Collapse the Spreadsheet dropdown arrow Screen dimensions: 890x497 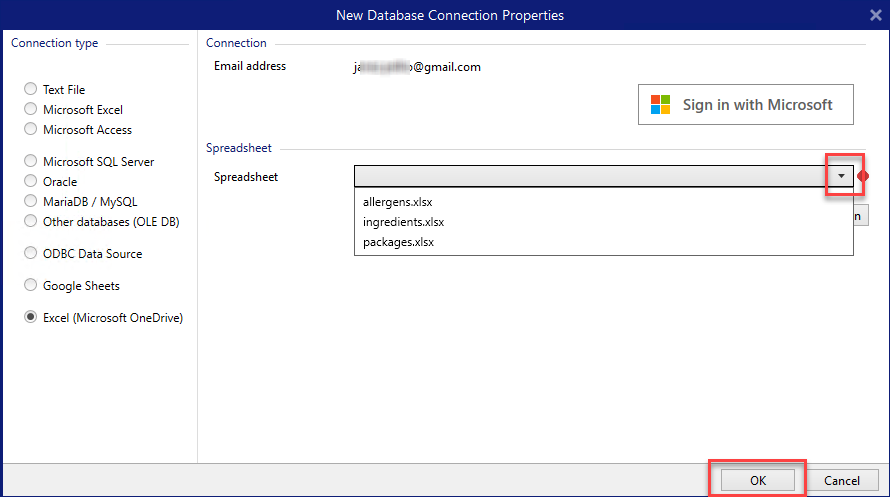click(x=842, y=176)
